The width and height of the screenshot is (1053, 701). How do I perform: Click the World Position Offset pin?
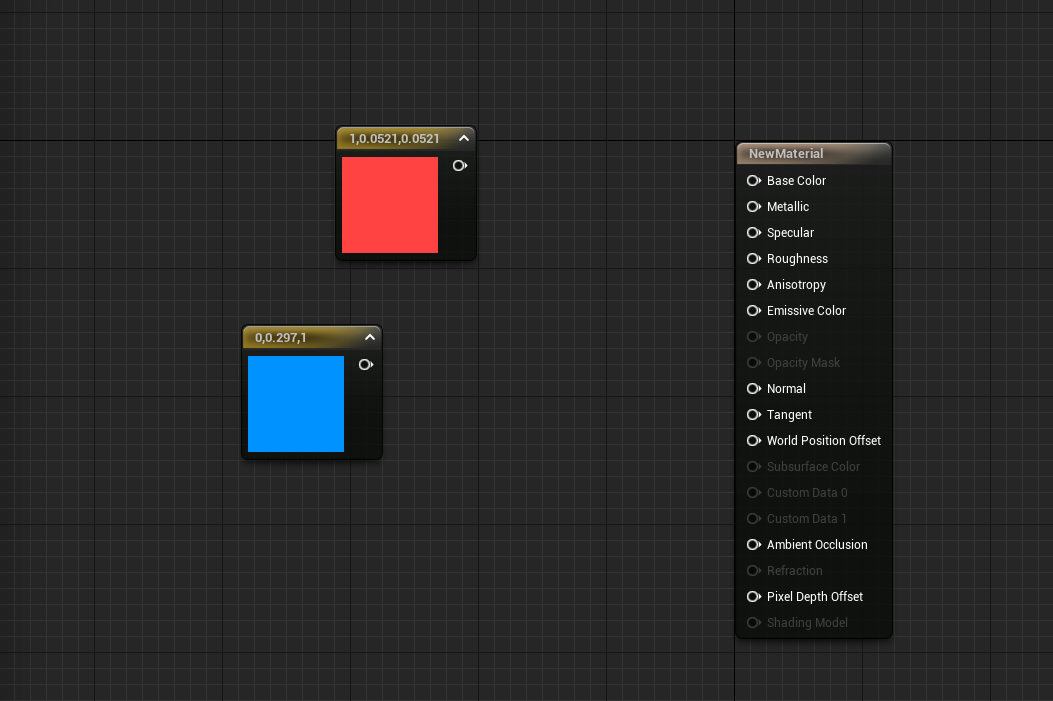(754, 441)
